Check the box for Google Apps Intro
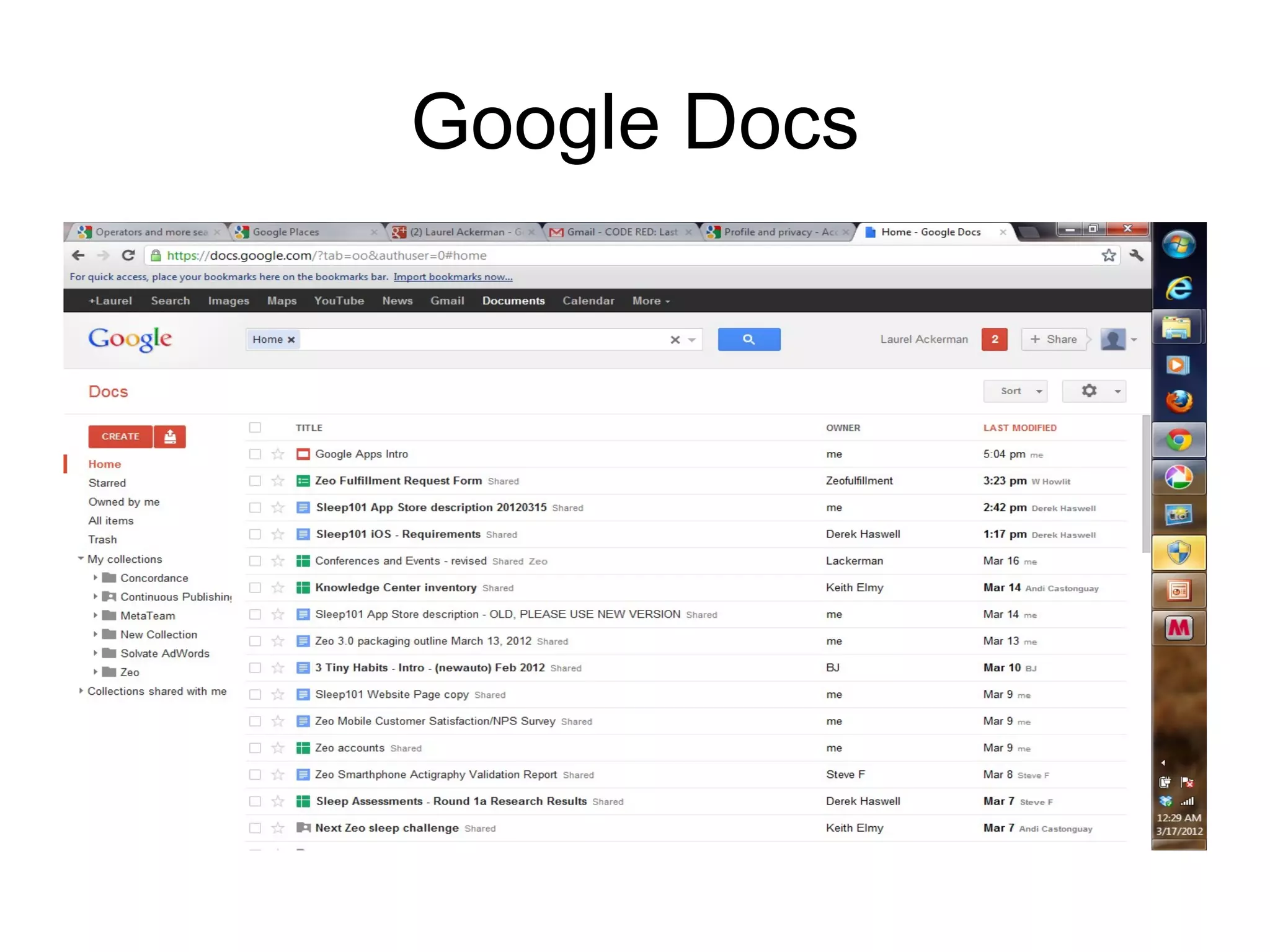The image size is (1270, 952). tap(255, 454)
